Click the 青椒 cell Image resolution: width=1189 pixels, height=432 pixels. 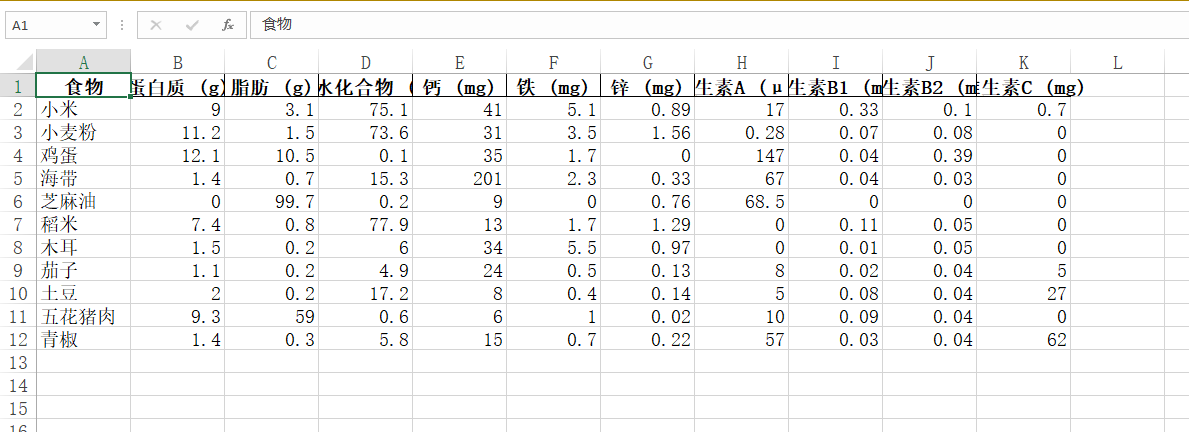click(x=83, y=340)
